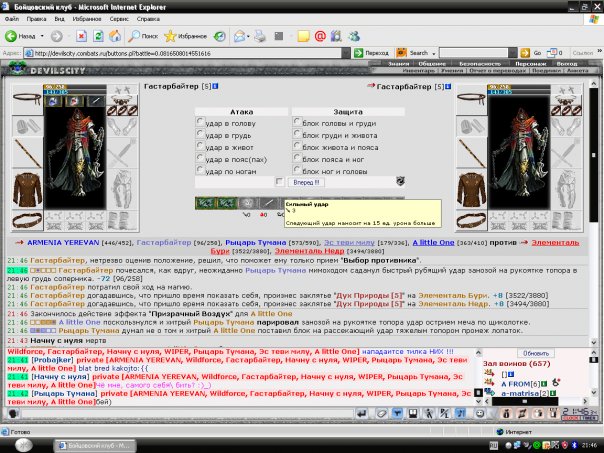The height and width of the screenshot is (453, 604).
Task: Open the Избранное menu in menu bar
Action: pyautogui.click(x=87, y=19)
